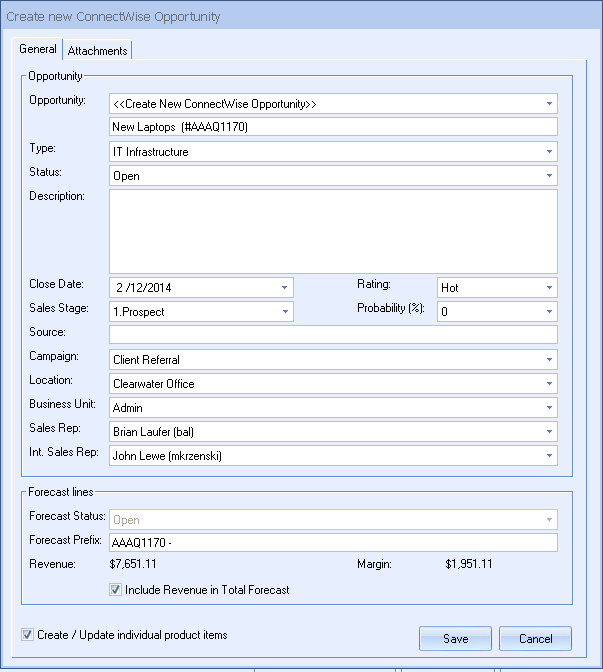Viewport: 603px width, 672px height.
Task: Click inside the Description text area
Action: tap(333, 231)
